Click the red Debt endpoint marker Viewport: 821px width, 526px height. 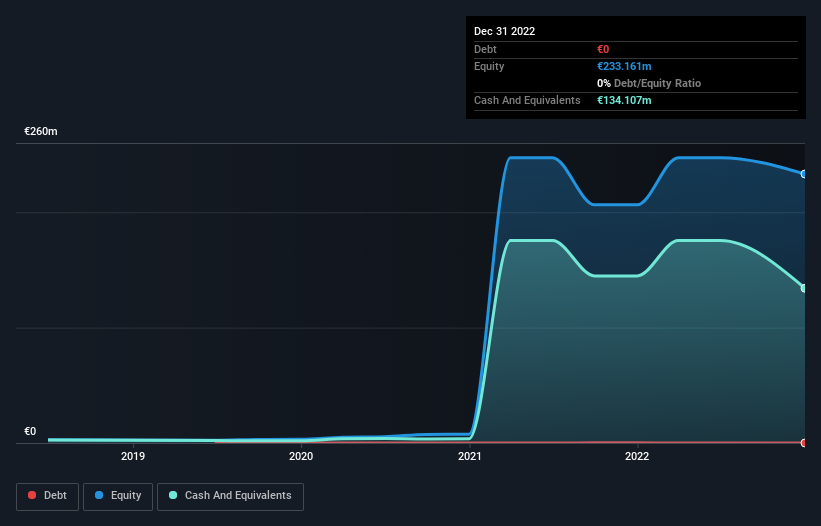[x=804, y=443]
